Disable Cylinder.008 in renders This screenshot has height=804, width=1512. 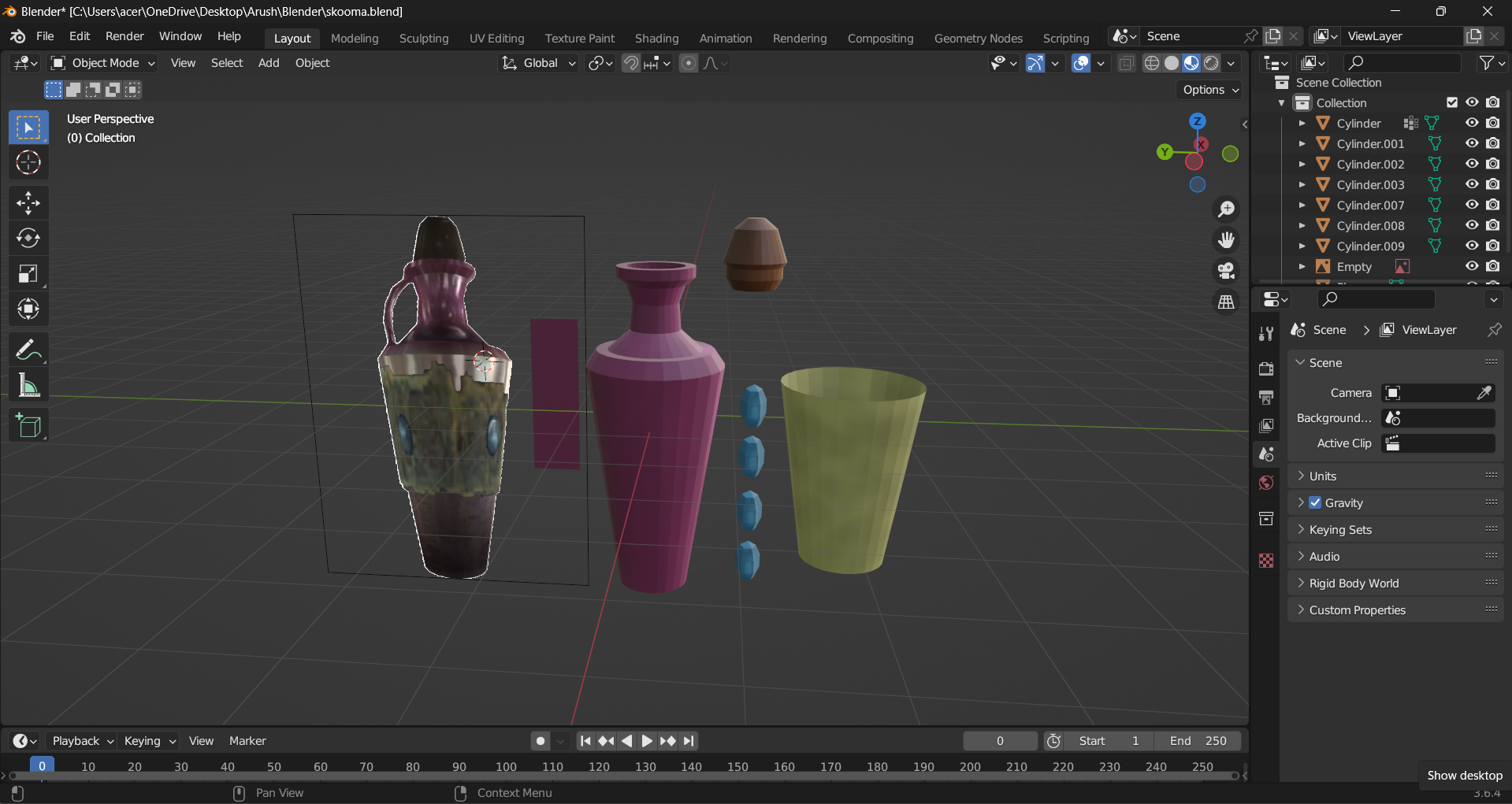(1492, 225)
